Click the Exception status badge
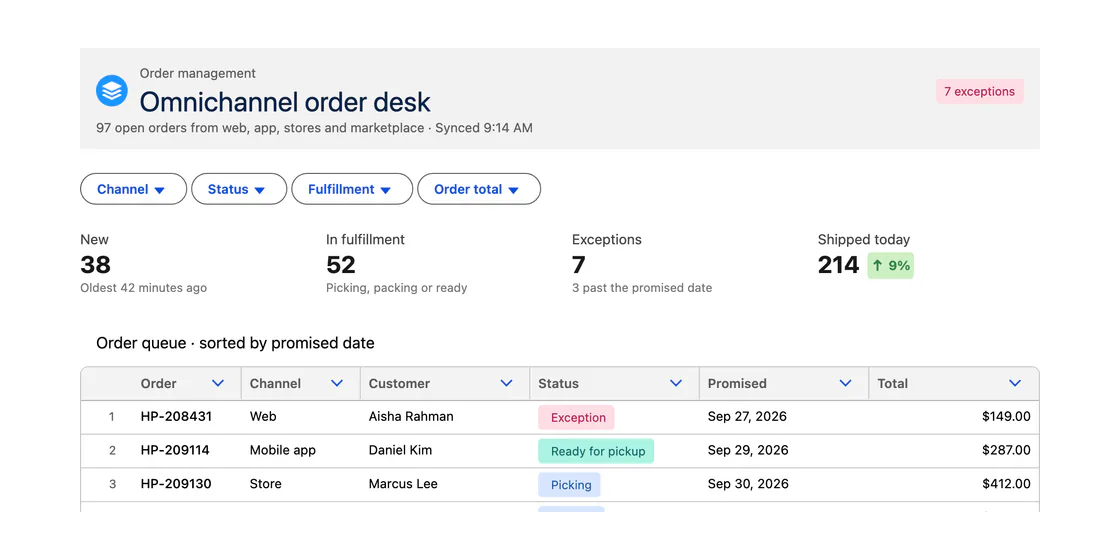The height and width of the screenshot is (560, 1120). (576, 417)
